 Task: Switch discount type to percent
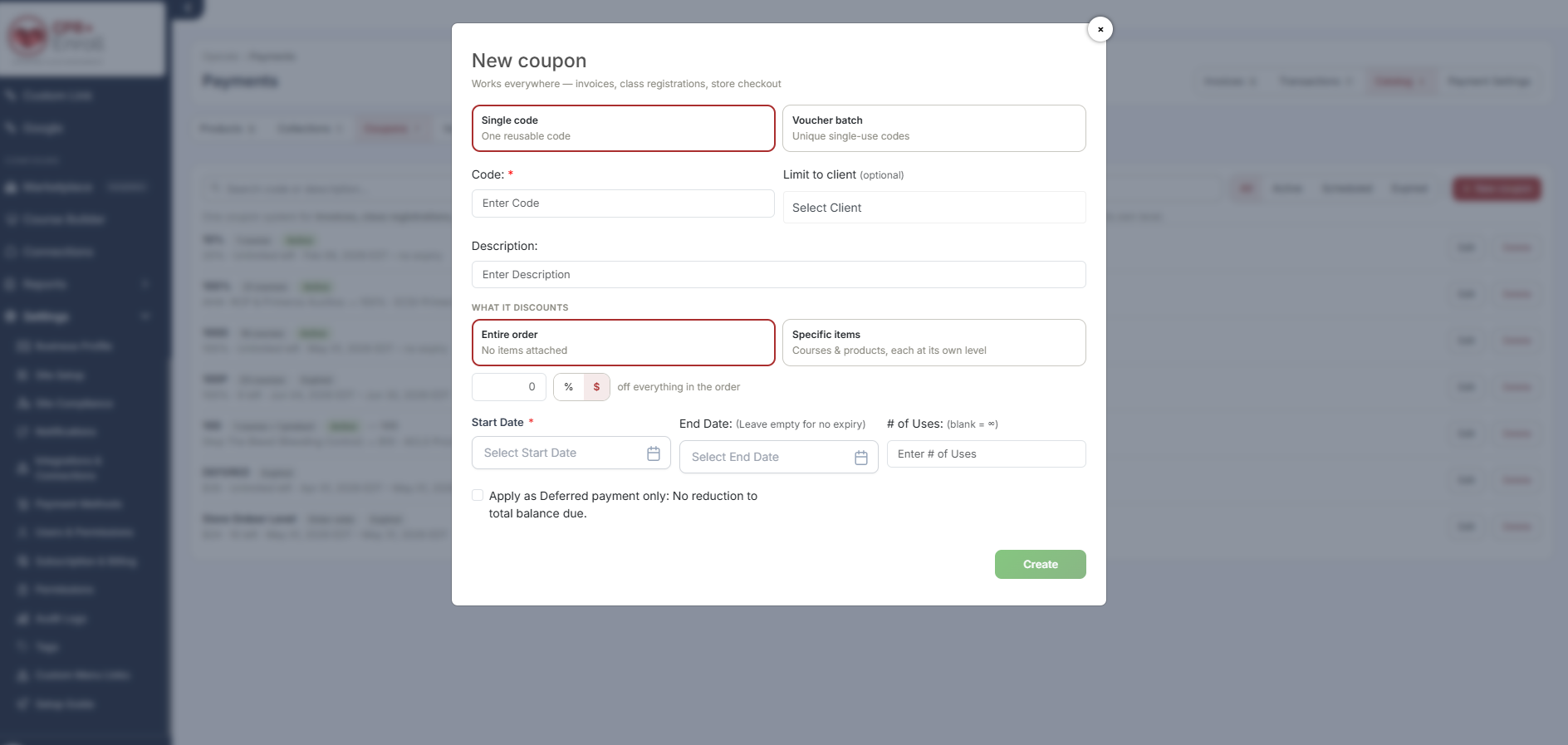[x=569, y=387]
